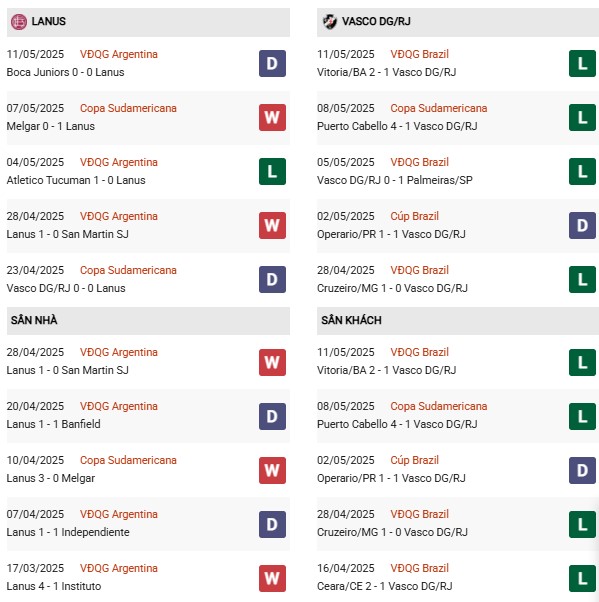Click the W badge for Lanus 4-1 Instituto
Image resolution: width=599 pixels, height=602 pixels.
(x=272, y=578)
